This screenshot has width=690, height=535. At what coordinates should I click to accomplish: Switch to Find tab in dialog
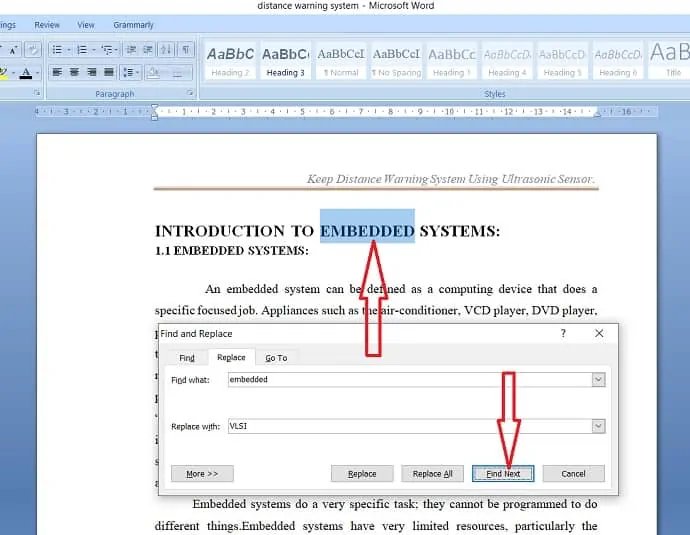click(x=187, y=358)
